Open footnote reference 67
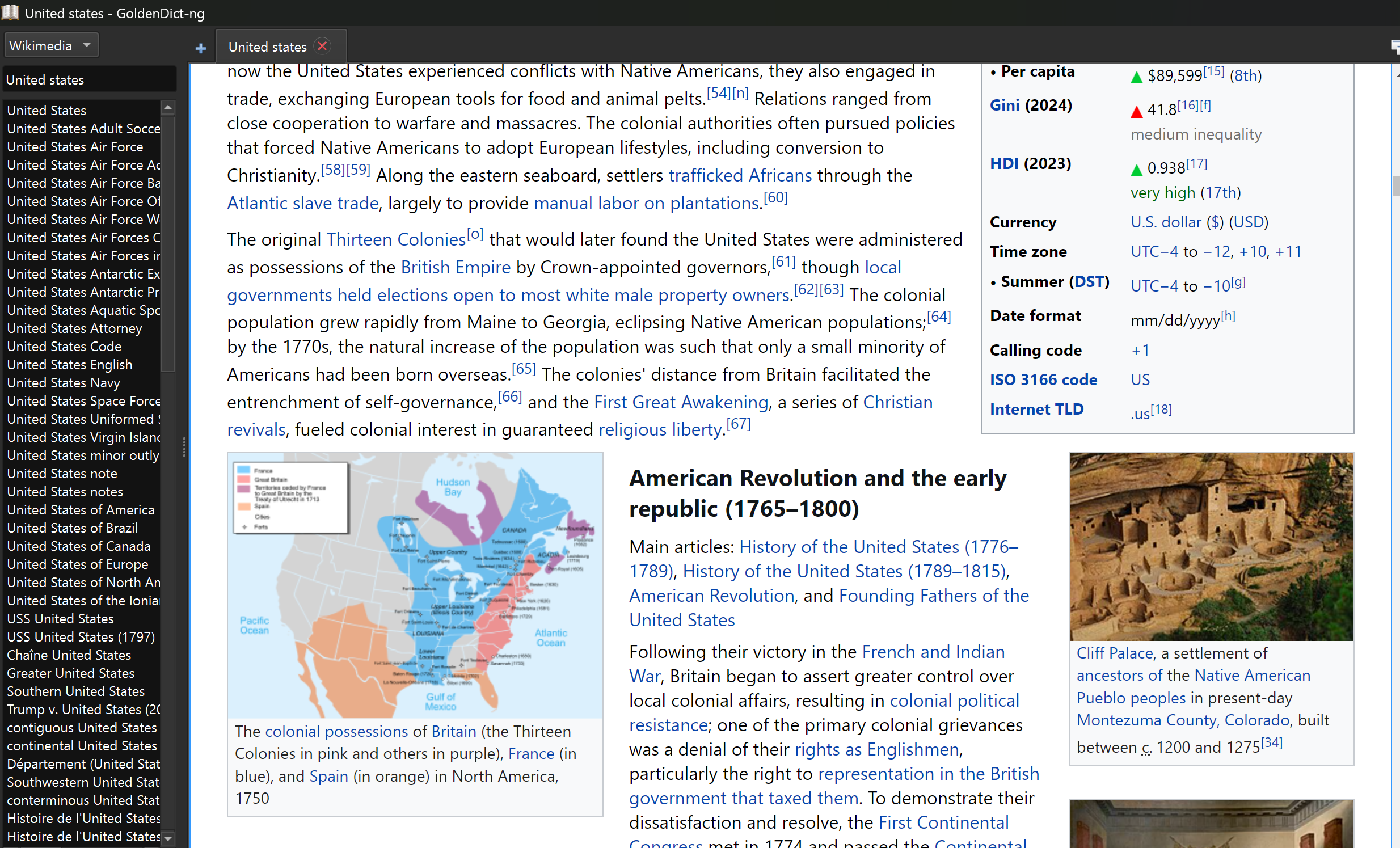This screenshot has width=1400, height=848. 738,424
